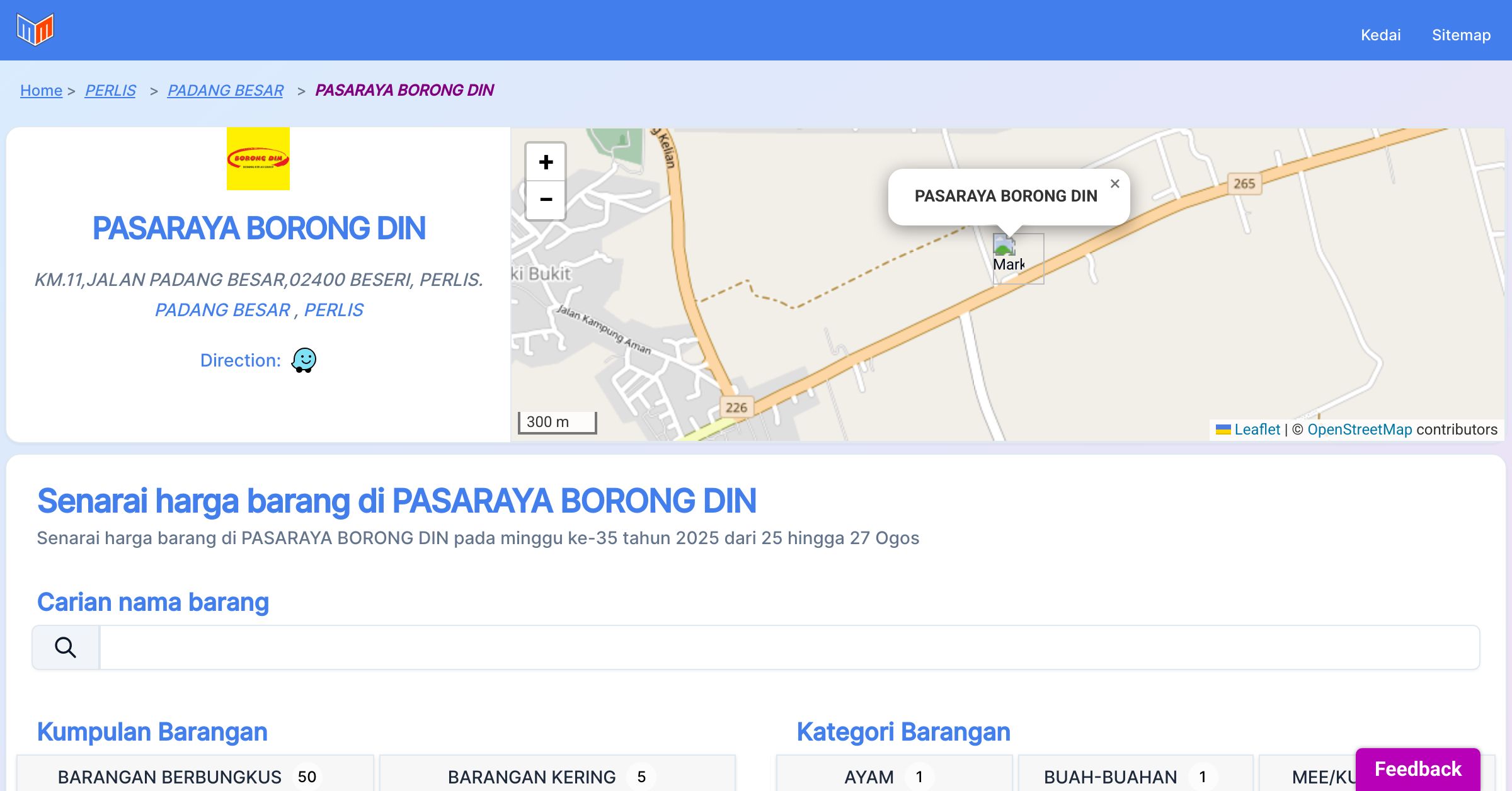Click the search magnifier icon
Screen dimensions: 1512x791
tap(66, 647)
